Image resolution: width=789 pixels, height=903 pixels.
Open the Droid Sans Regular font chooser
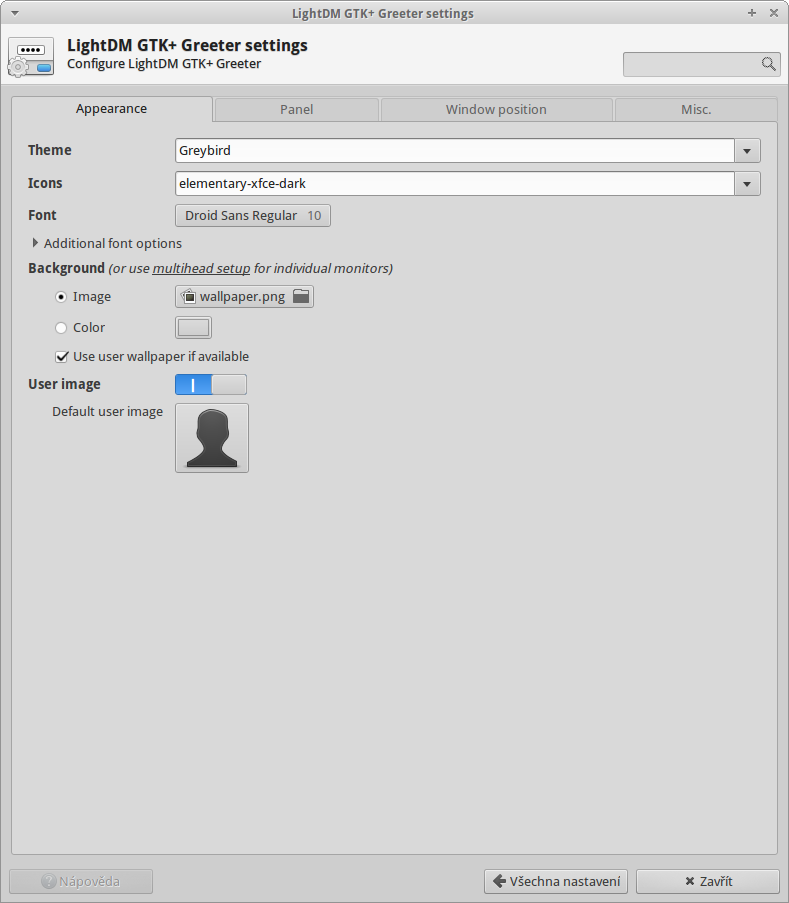pyautogui.click(x=253, y=215)
